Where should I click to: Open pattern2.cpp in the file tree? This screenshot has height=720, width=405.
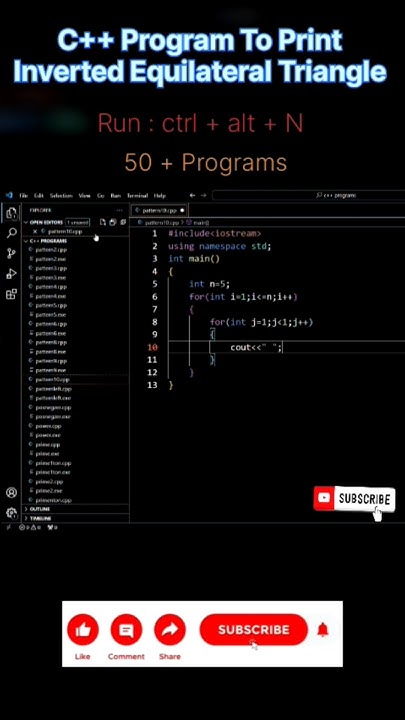51,250
